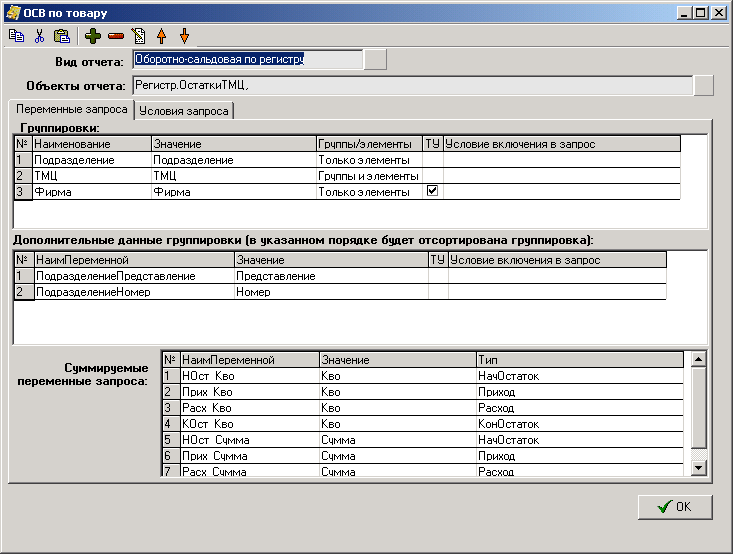Click the Cut scissors icon
Screen dimensions: 733x554
(x=39, y=36)
